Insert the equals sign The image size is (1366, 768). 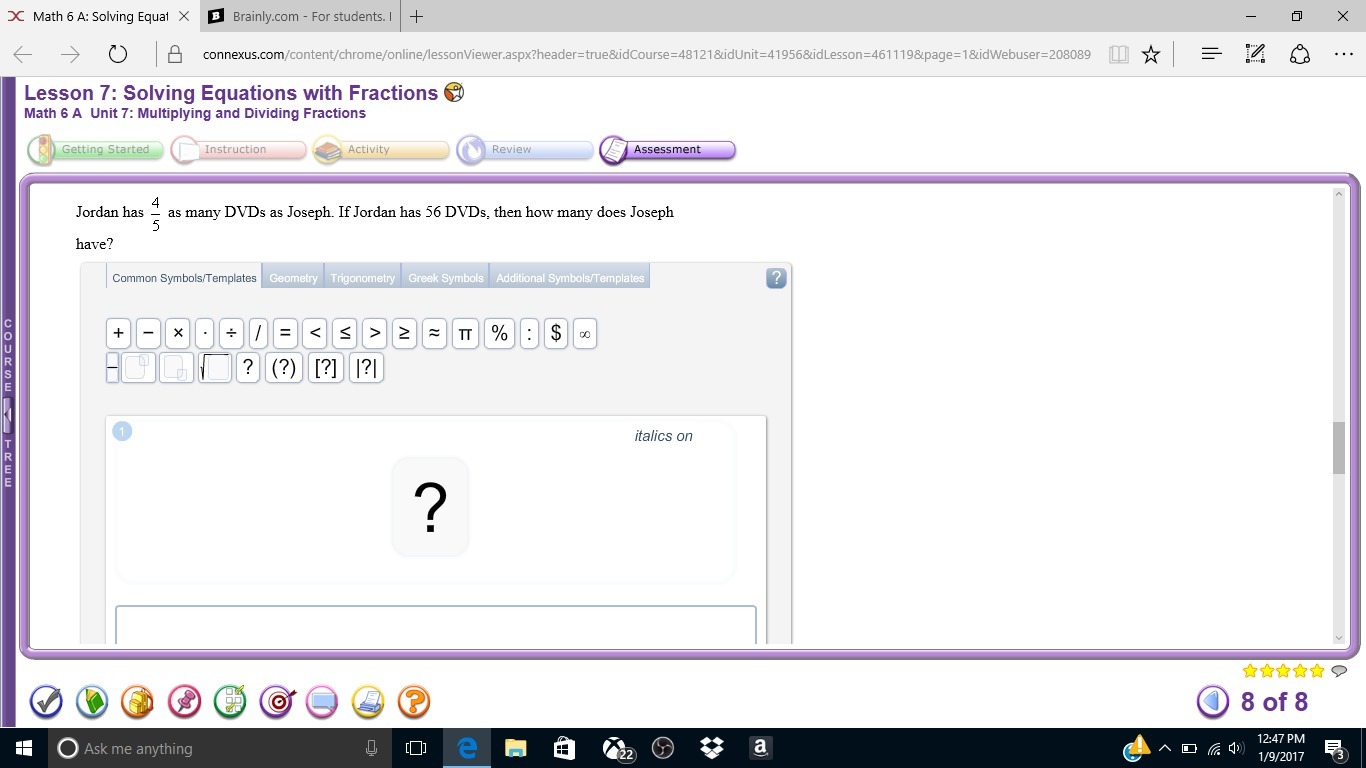coord(285,333)
